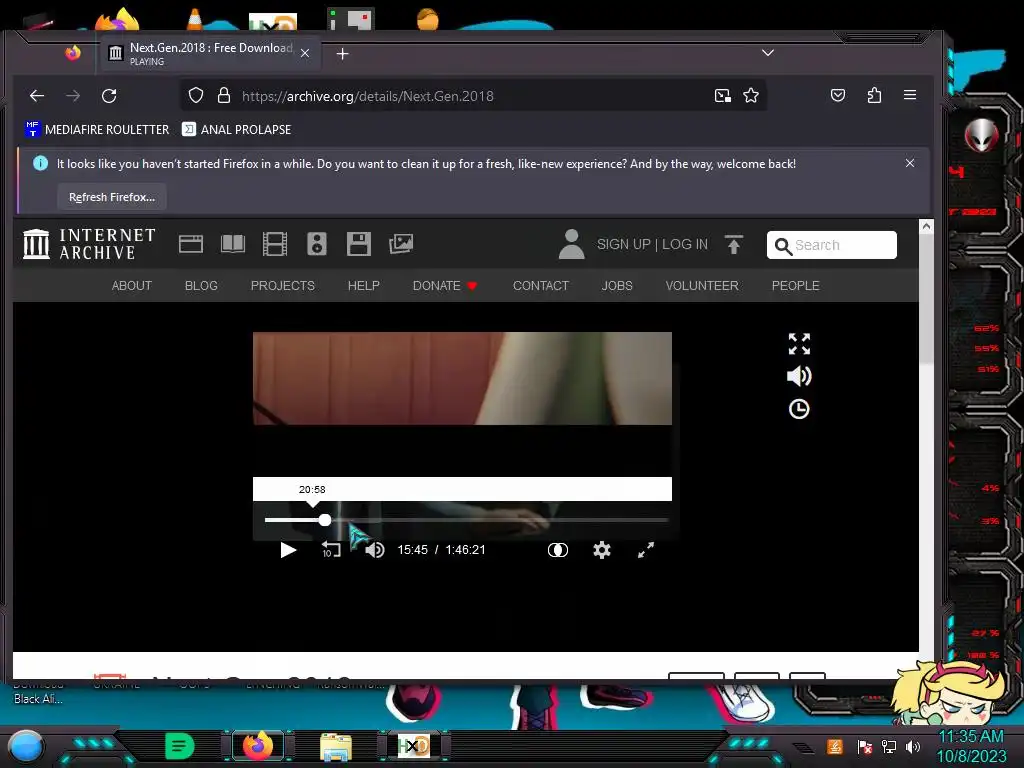The width and height of the screenshot is (1024, 768).
Task: Open the Internet Archive Texts book icon
Action: pyautogui.click(x=233, y=244)
